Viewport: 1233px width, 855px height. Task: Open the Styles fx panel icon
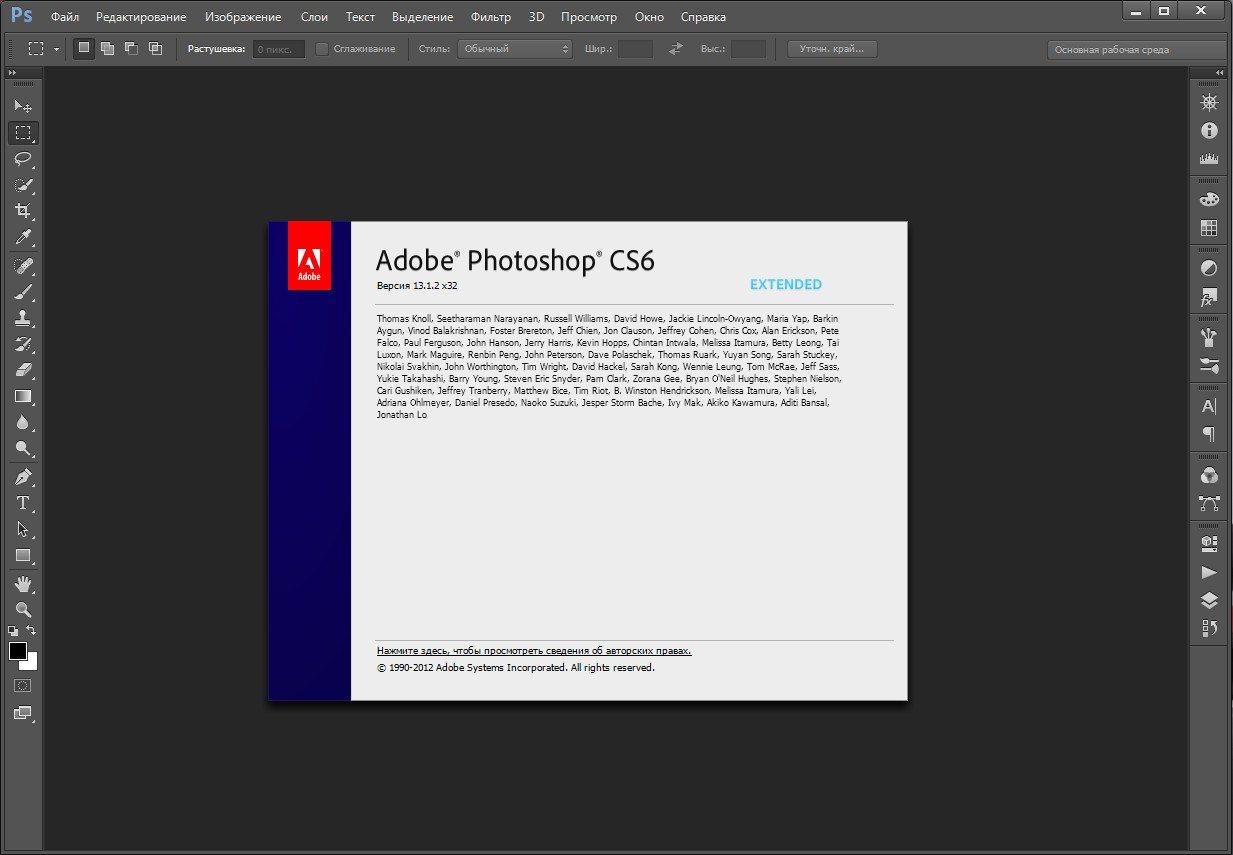[x=1209, y=298]
